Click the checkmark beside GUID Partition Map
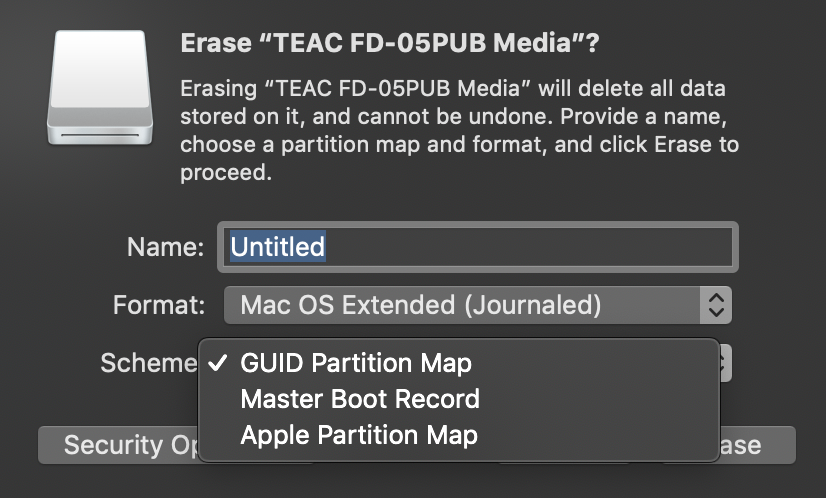Viewport: 826px width, 498px height. click(218, 363)
